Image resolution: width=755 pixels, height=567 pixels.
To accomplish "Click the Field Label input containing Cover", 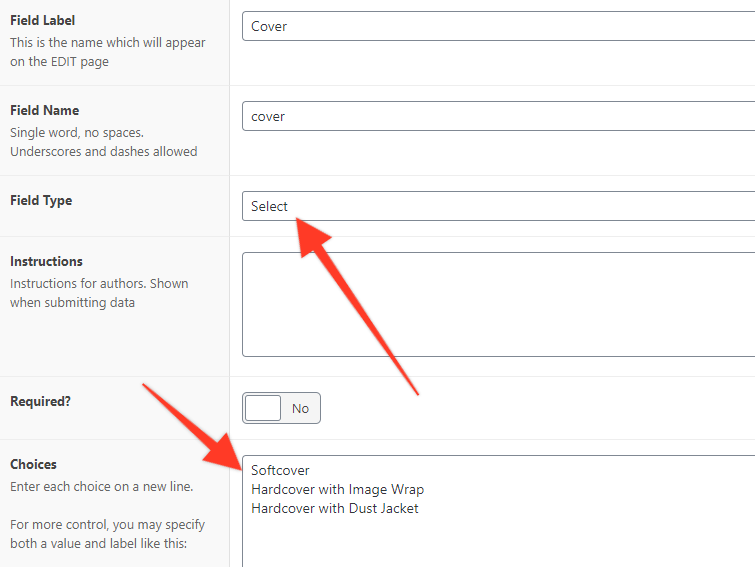I will click(498, 26).
